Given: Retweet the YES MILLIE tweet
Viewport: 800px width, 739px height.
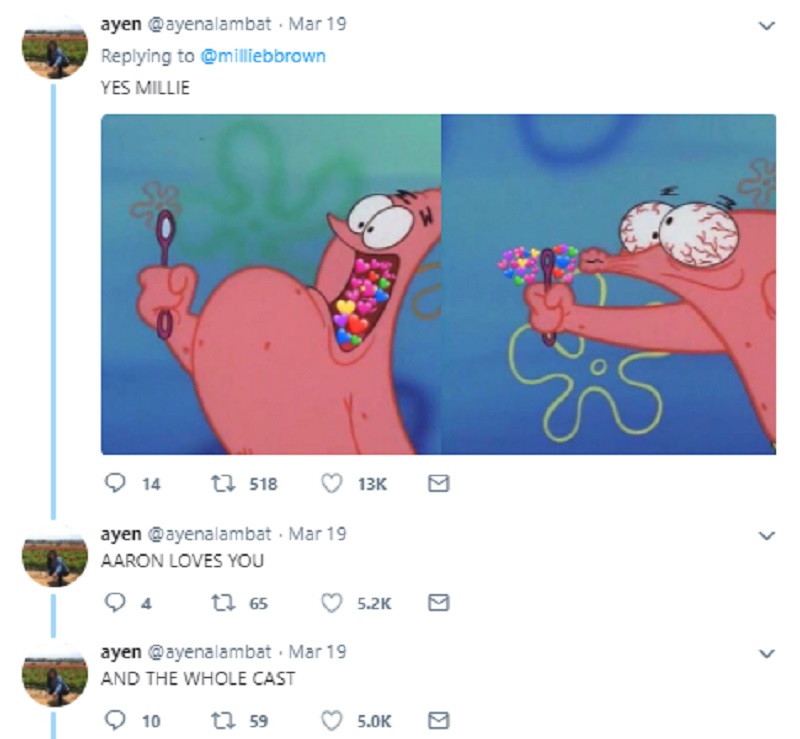Looking at the screenshot, I should pyautogui.click(x=223, y=483).
